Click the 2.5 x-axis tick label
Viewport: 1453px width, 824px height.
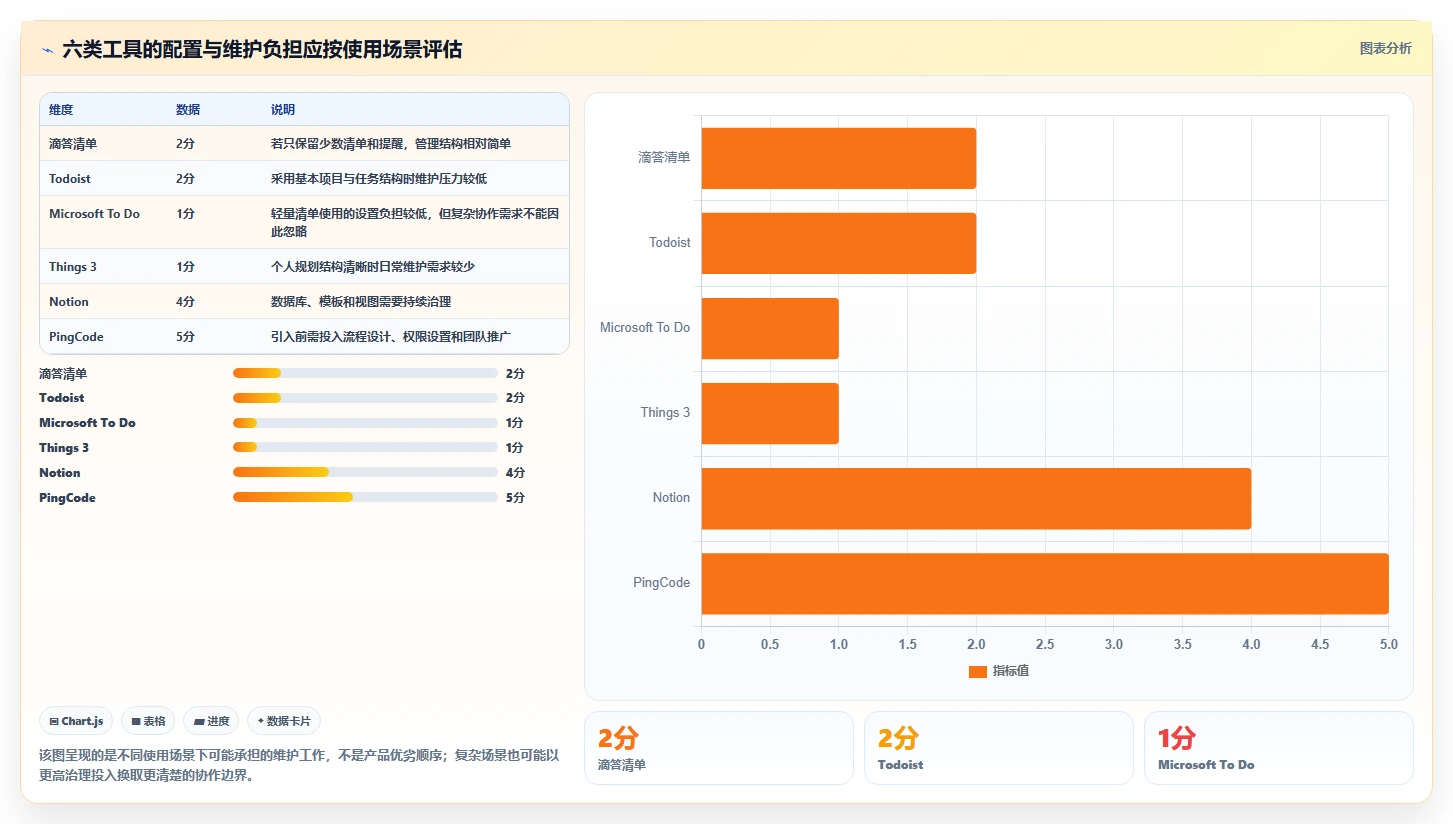1045,644
